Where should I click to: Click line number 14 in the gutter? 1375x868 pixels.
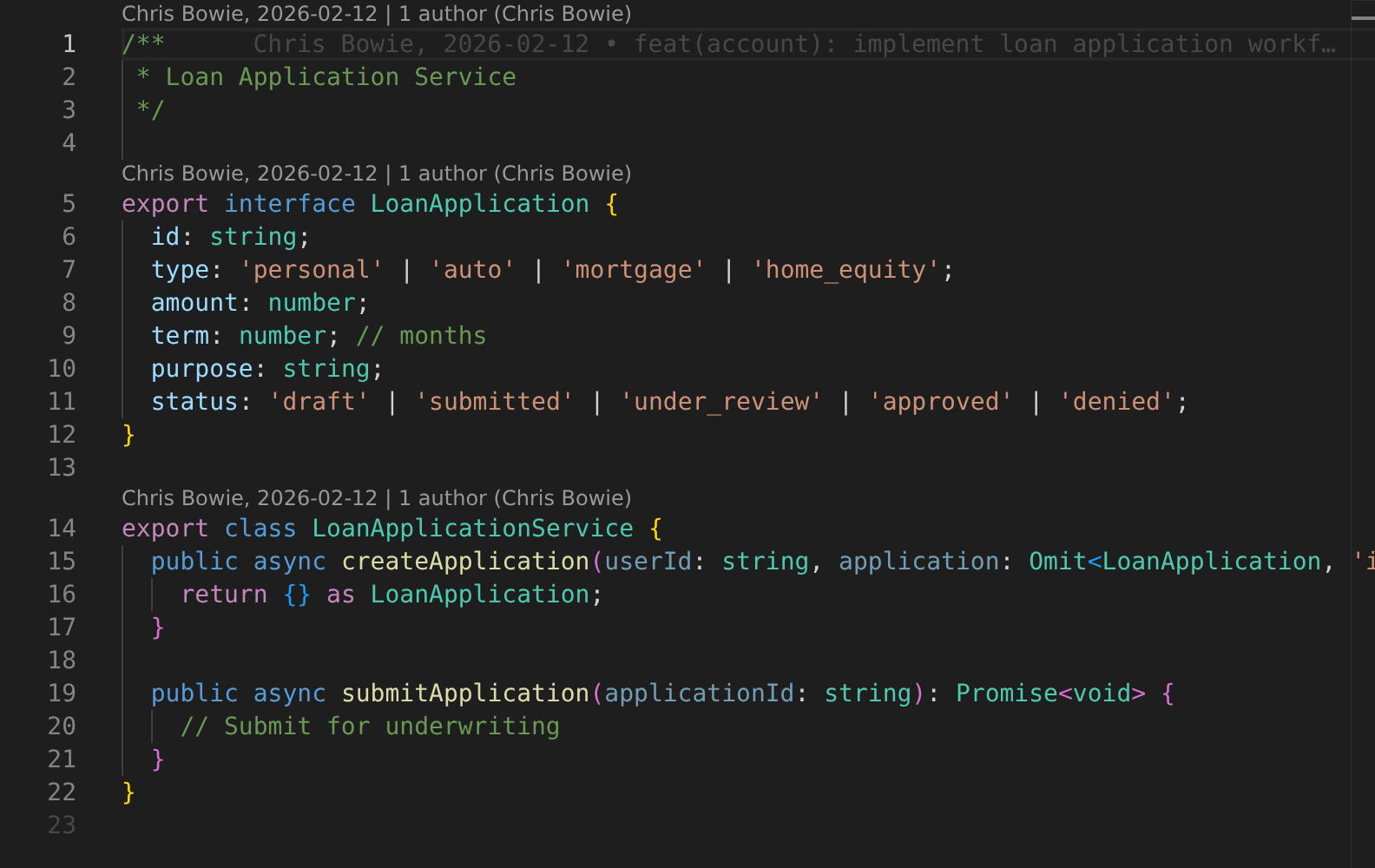(62, 529)
